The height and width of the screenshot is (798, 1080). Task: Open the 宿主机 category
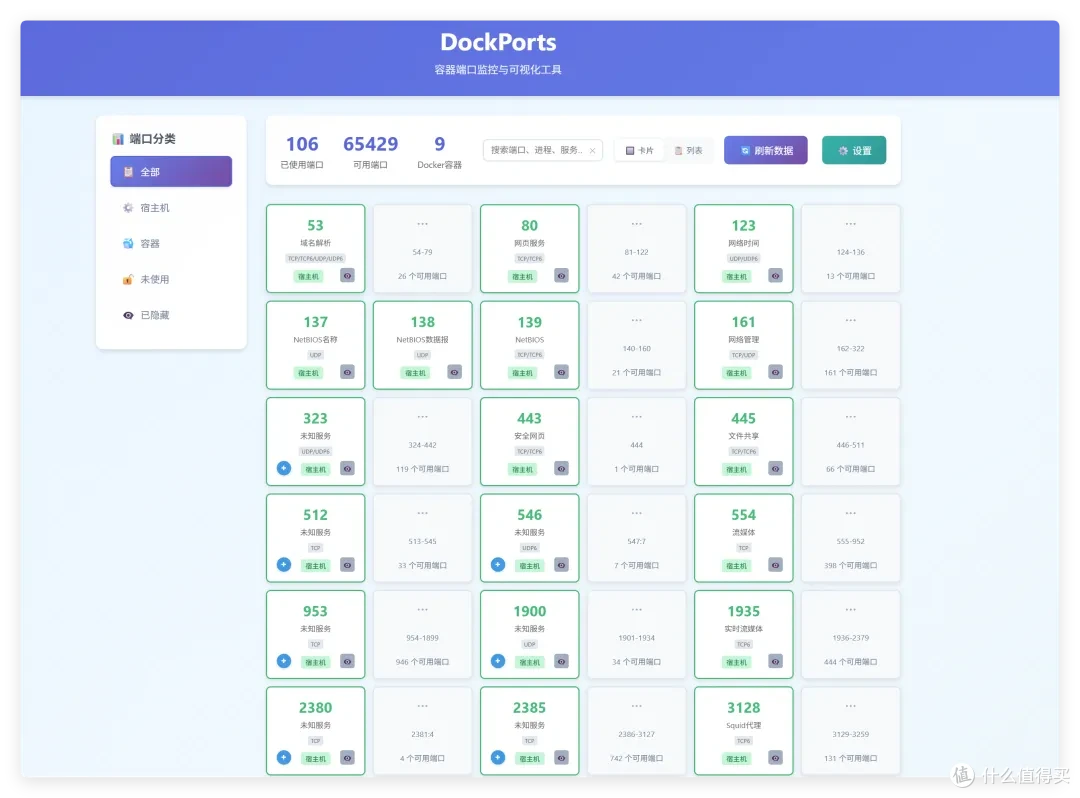point(171,207)
